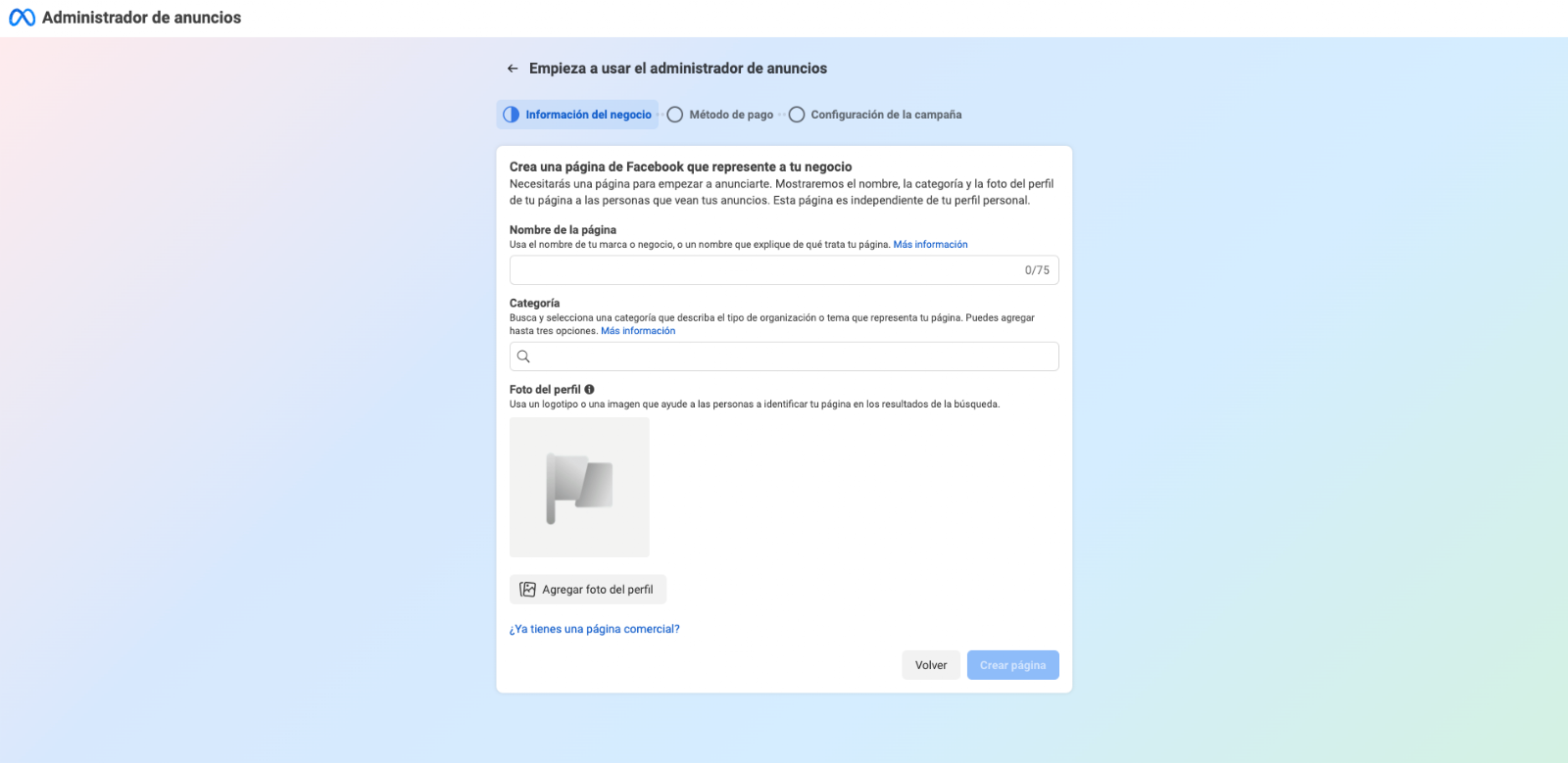The height and width of the screenshot is (763, 1568).
Task: Click the 0/75 character counter
Action: [x=1037, y=270]
